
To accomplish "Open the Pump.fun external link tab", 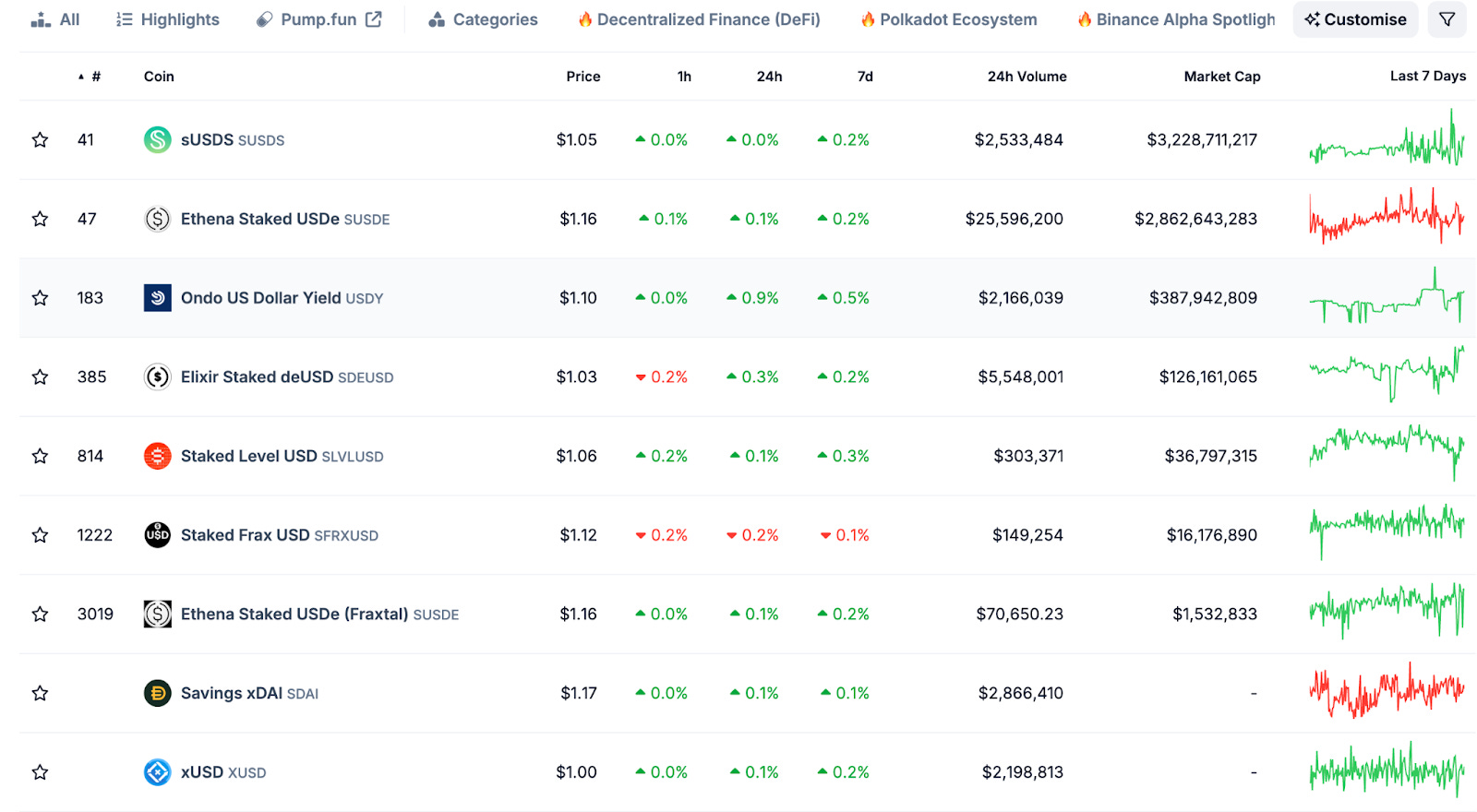I will (318, 19).
